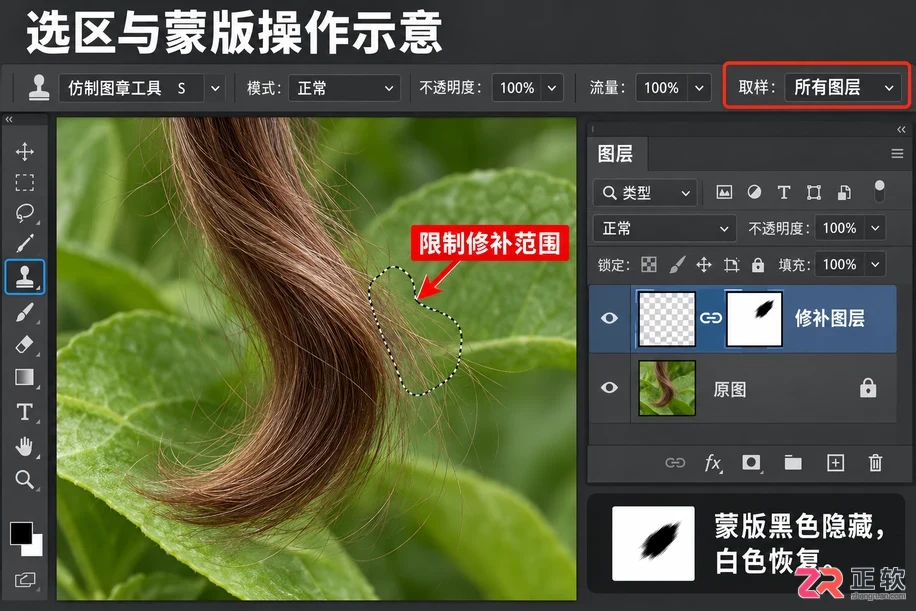Select the Clone Stamp tool in toolbar
Screen dimensions: 916x611
click(x=25, y=276)
